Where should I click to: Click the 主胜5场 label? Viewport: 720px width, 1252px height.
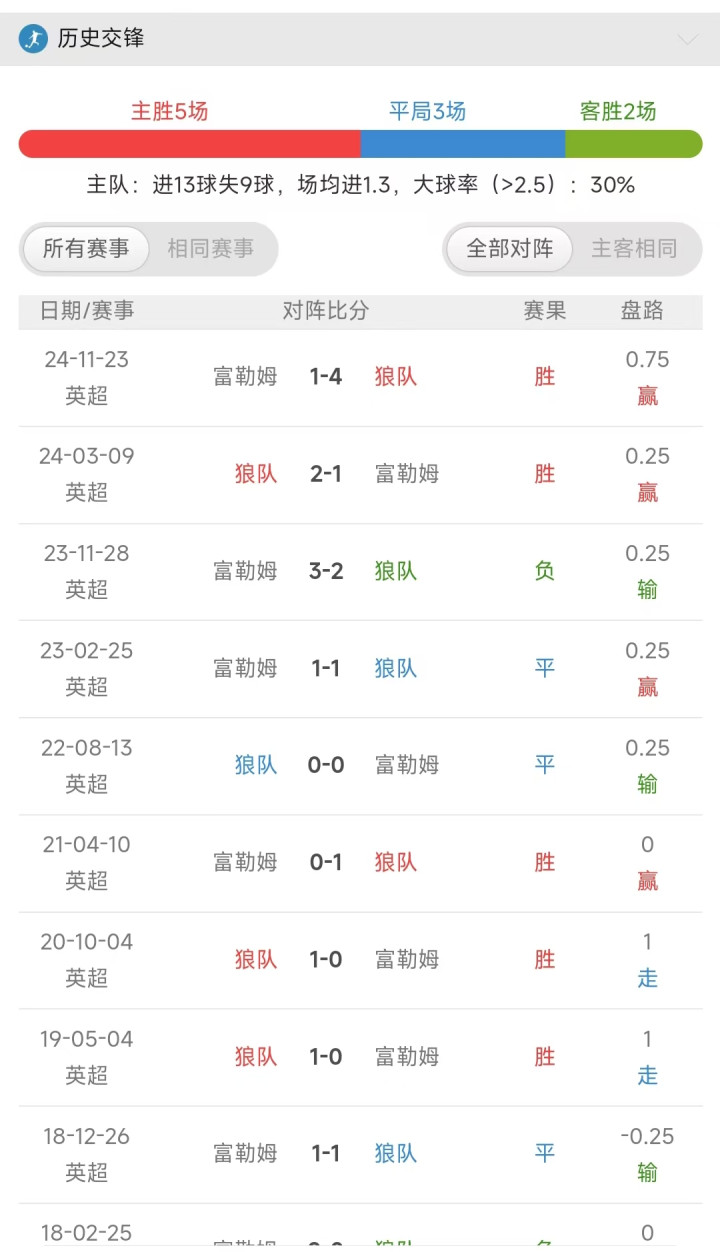pos(170,112)
